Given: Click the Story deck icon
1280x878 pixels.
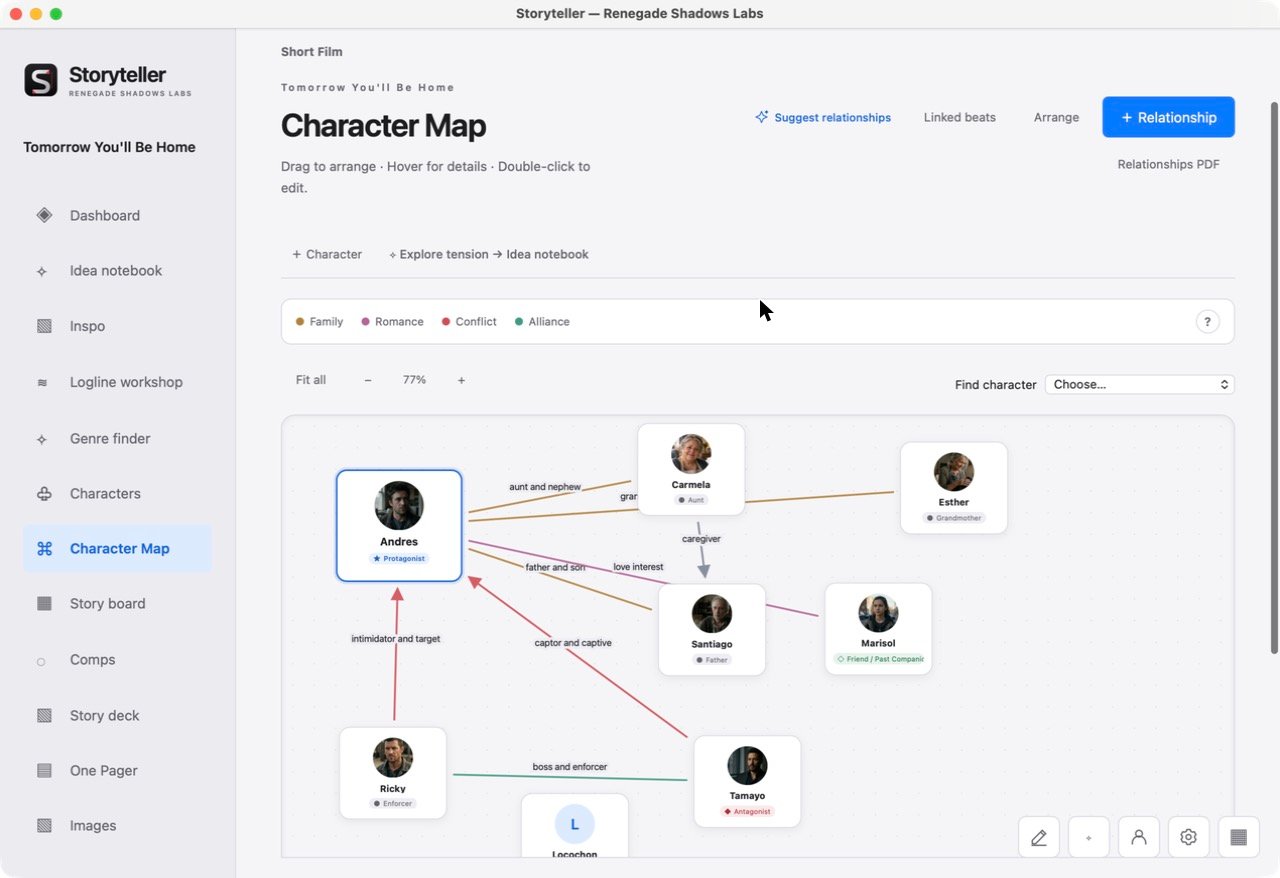Looking at the screenshot, I should pyautogui.click(x=44, y=715).
